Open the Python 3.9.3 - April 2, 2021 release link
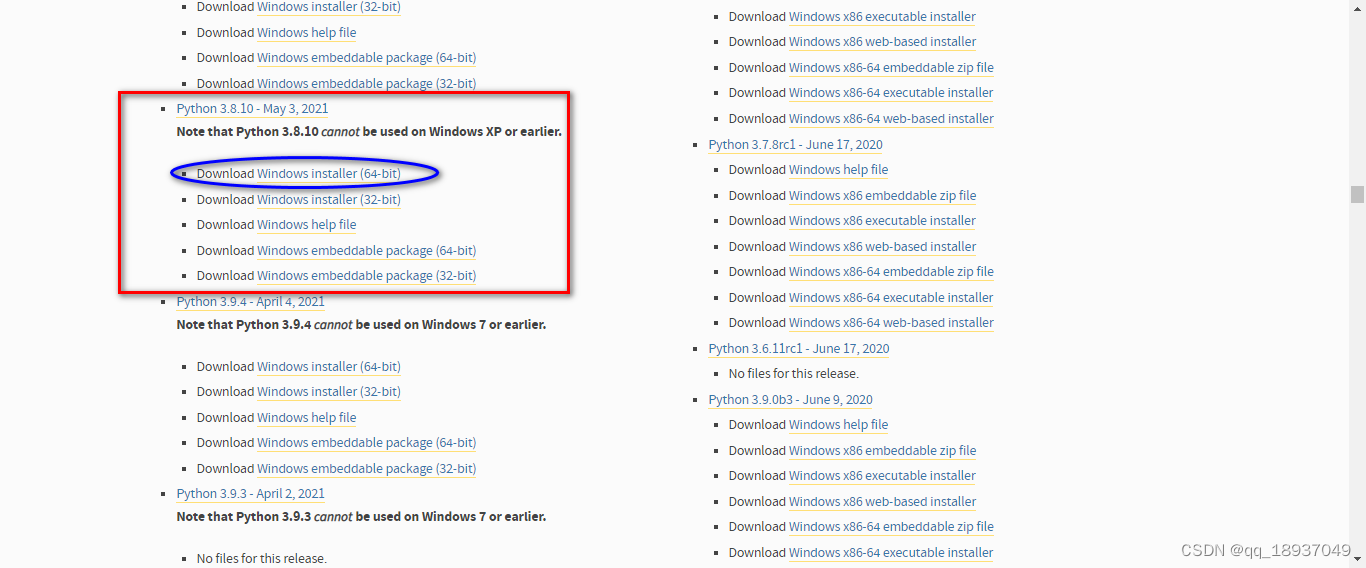Viewport: 1366px width, 568px height. pyautogui.click(x=250, y=494)
